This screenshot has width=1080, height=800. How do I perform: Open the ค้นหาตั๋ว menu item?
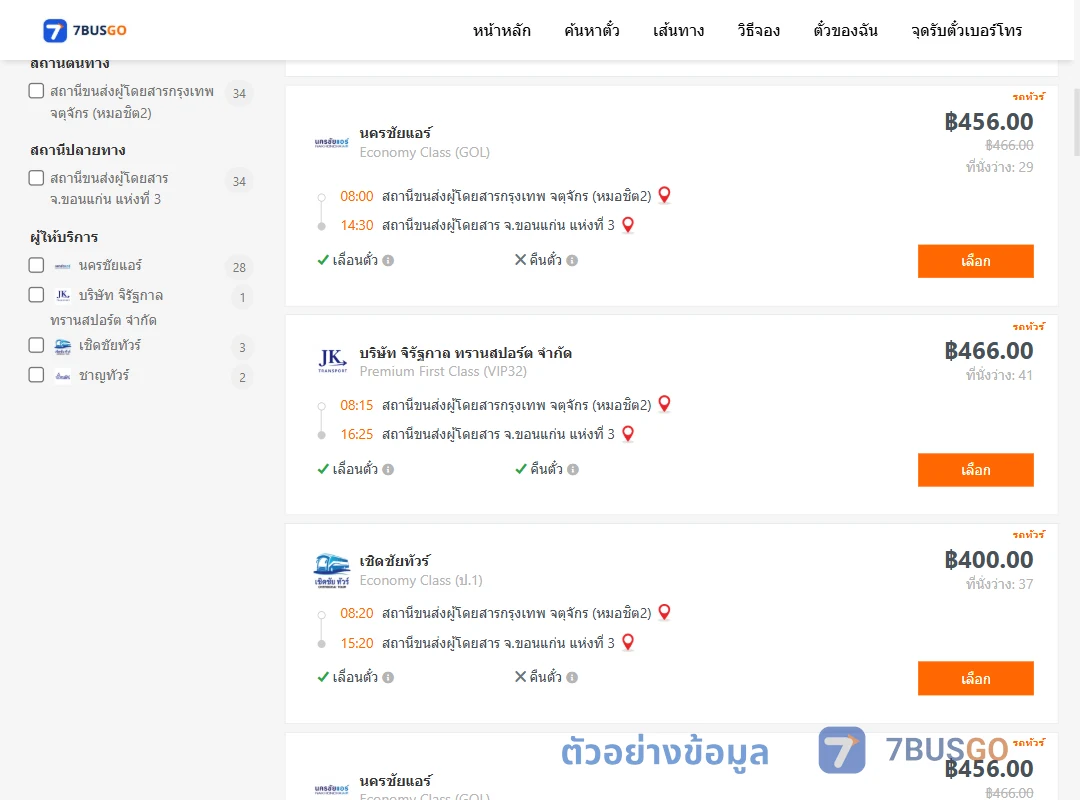pos(592,30)
